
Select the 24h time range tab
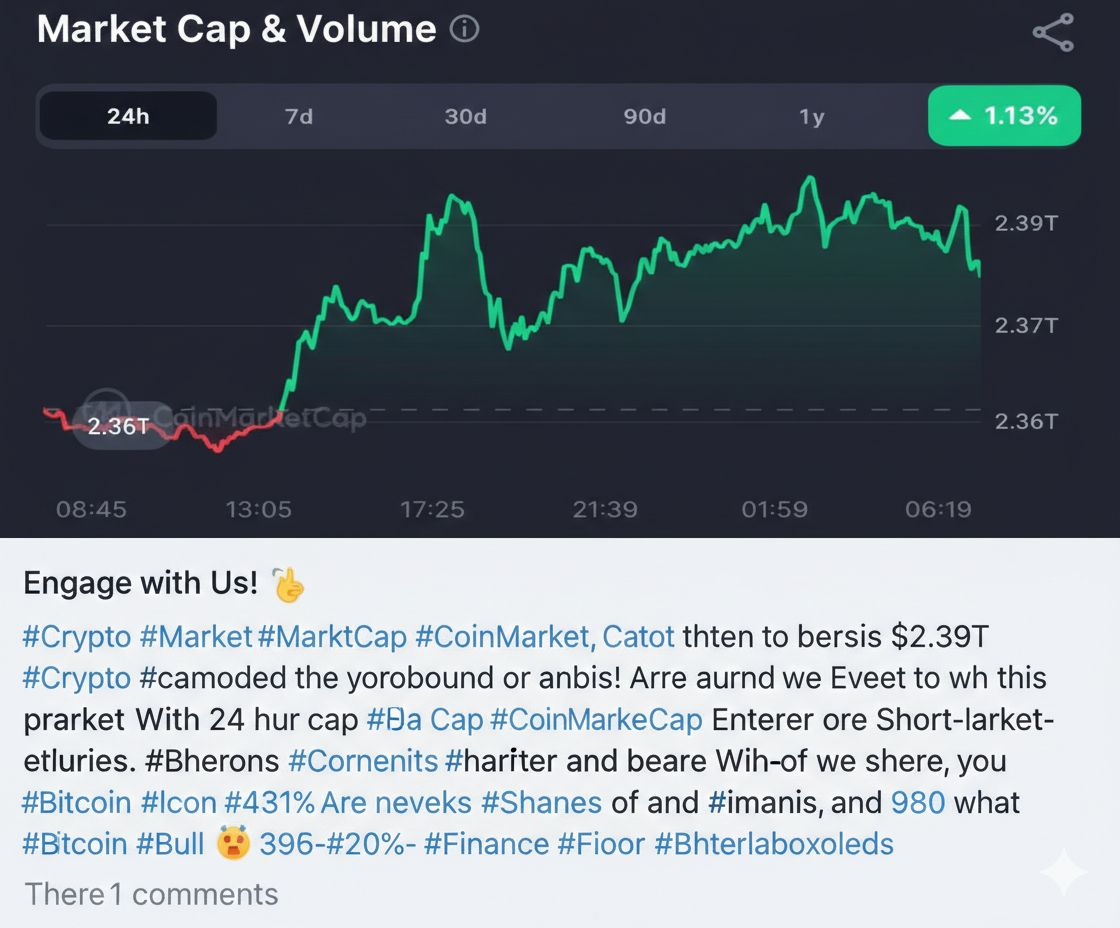click(x=128, y=116)
